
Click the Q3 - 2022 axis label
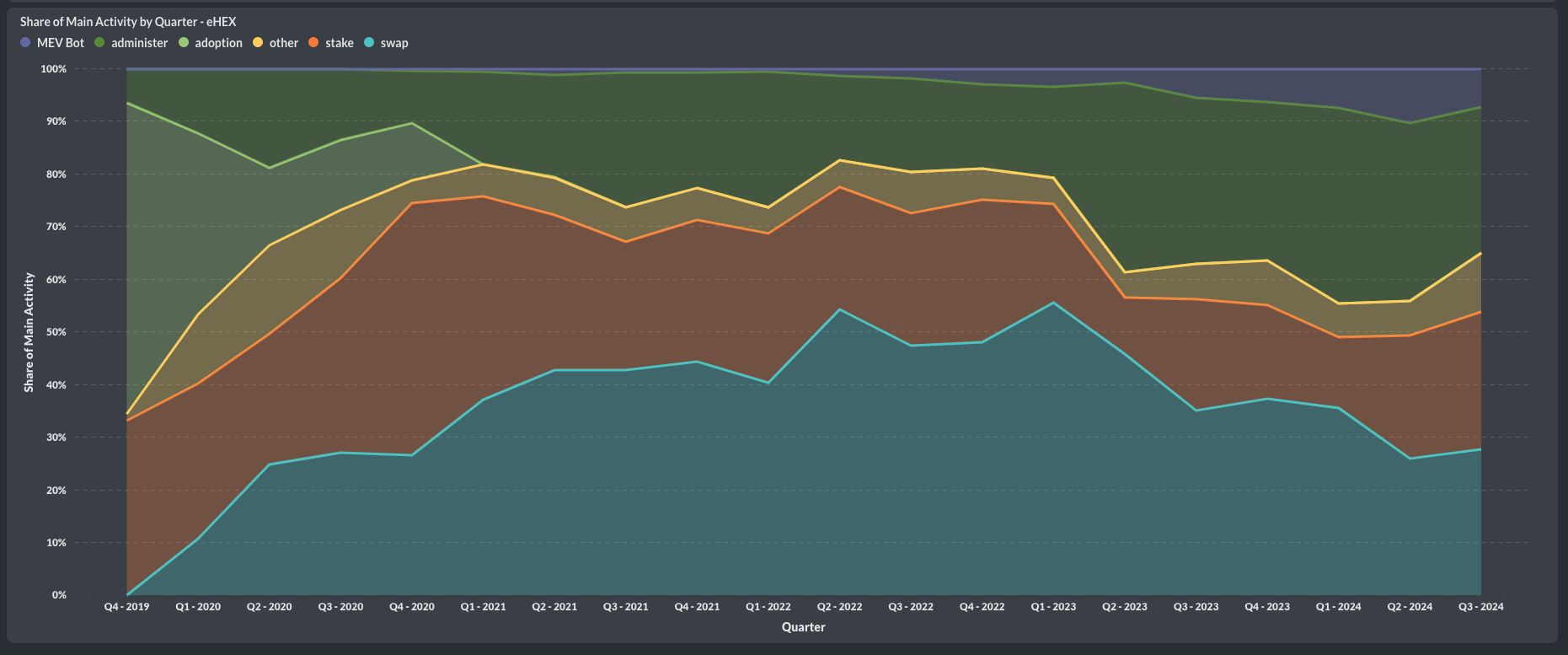[x=911, y=607]
